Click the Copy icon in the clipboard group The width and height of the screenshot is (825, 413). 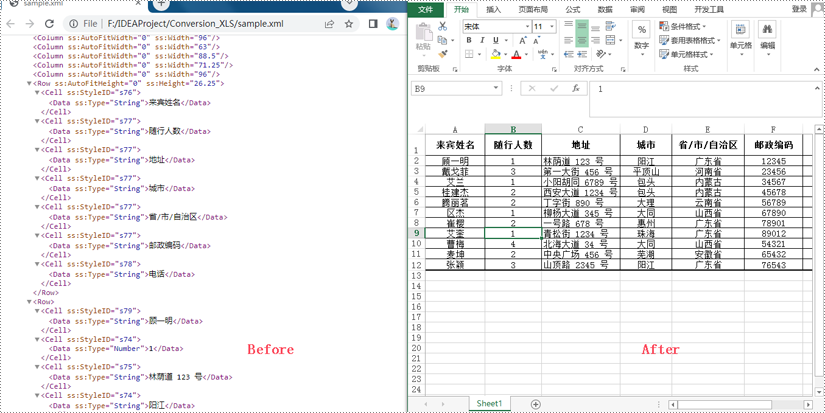pos(441,40)
